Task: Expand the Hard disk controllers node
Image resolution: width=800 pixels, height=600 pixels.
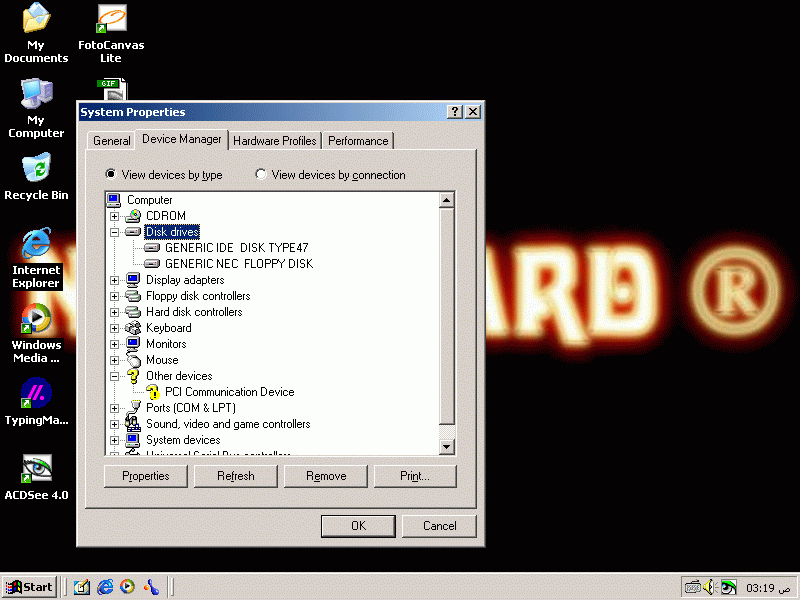Action: tap(114, 312)
